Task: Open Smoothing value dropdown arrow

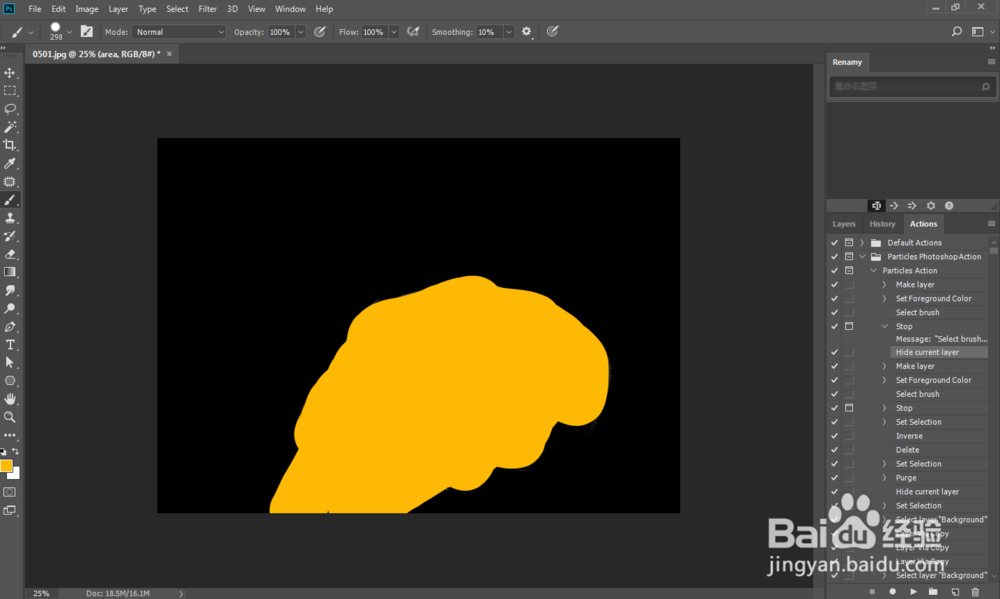Action: (x=509, y=32)
